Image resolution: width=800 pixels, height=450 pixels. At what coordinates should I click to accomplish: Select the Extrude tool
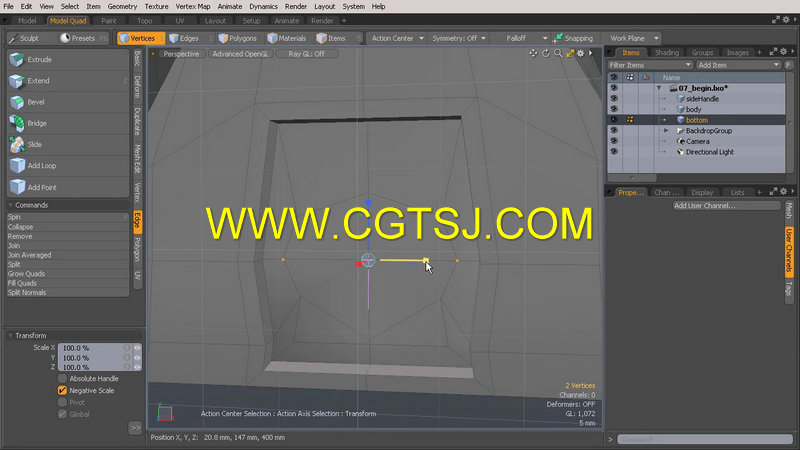point(68,60)
